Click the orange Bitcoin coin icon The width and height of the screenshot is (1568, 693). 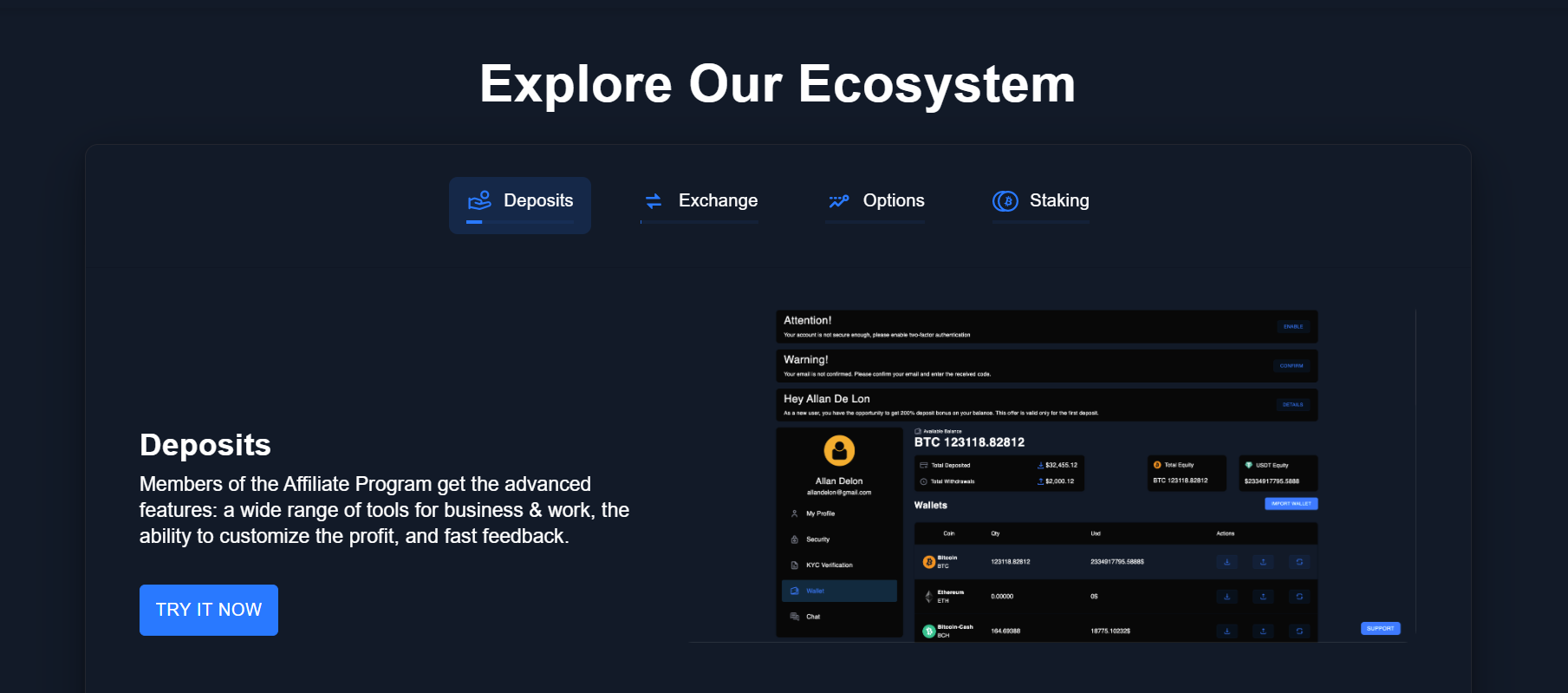(x=928, y=562)
